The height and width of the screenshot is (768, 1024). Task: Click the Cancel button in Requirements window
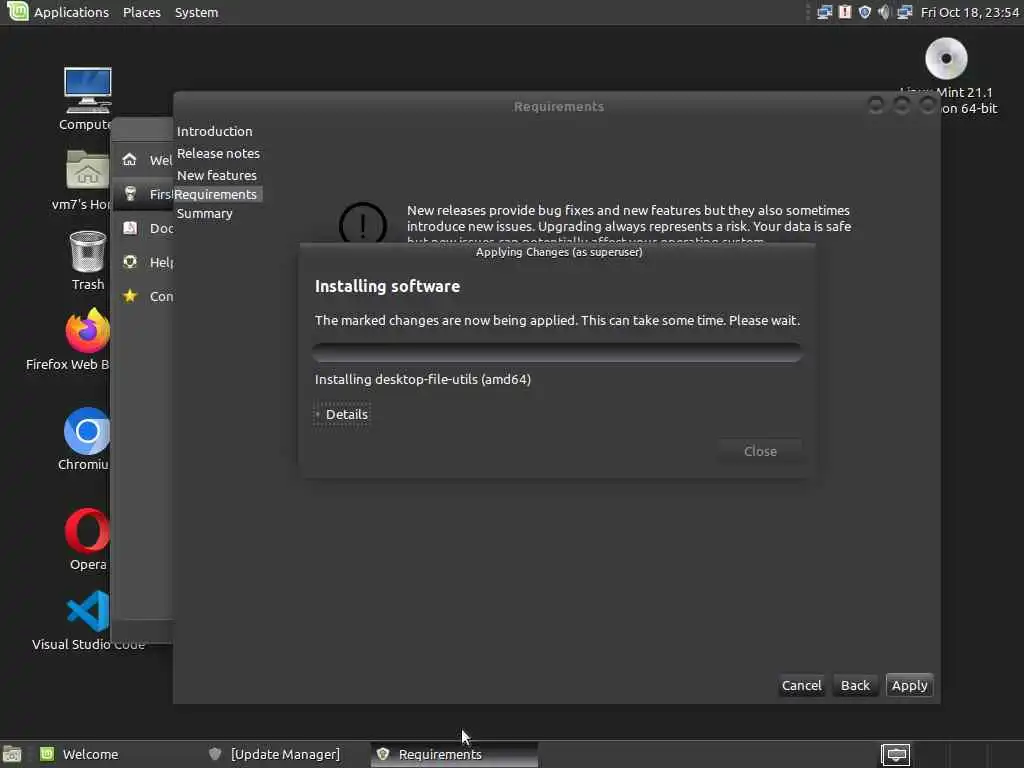click(x=801, y=686)
